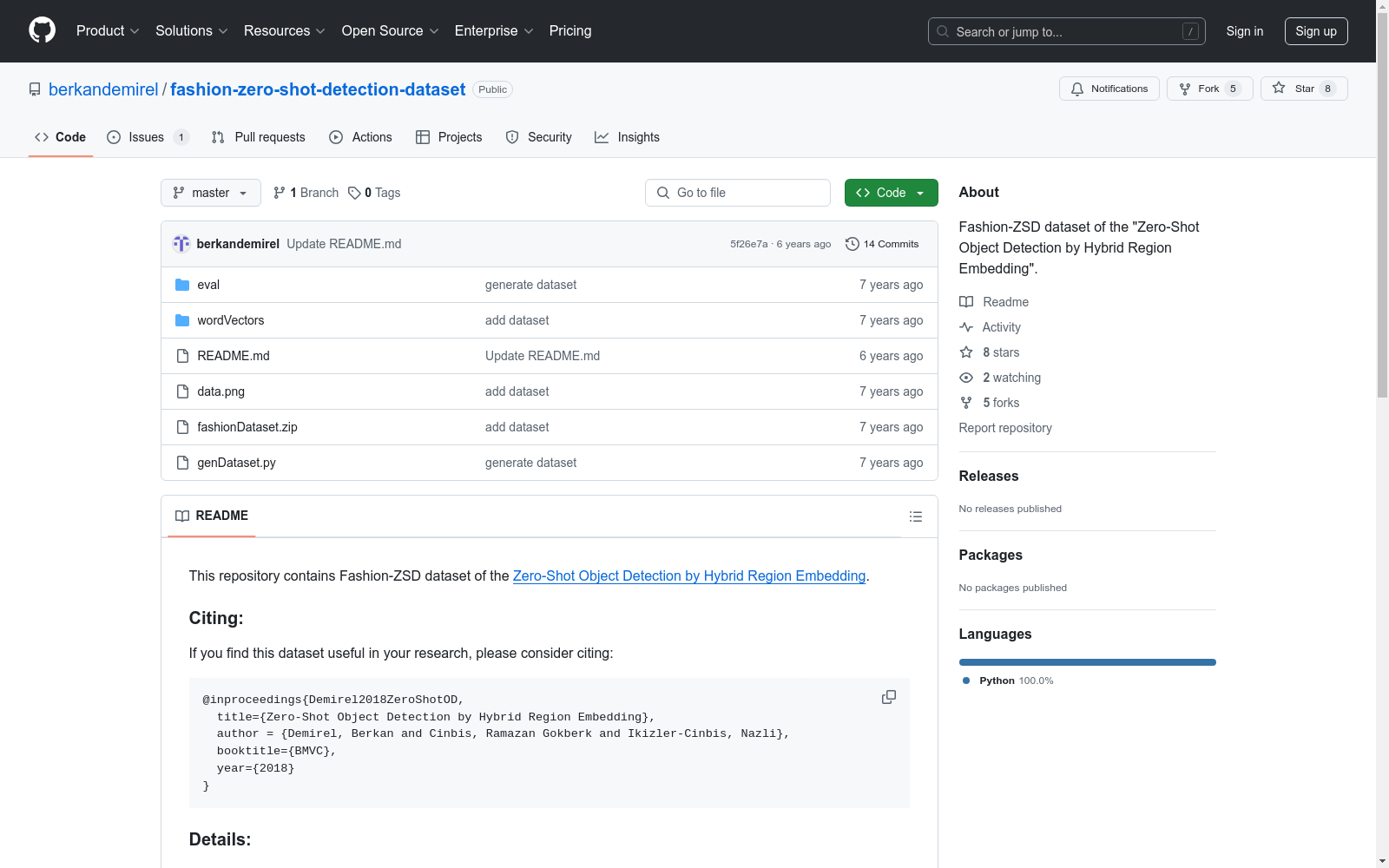The width and height of the screenshot is (1389, 868).
Task: Click the Python 100.0% language link
Action: 1008,681
